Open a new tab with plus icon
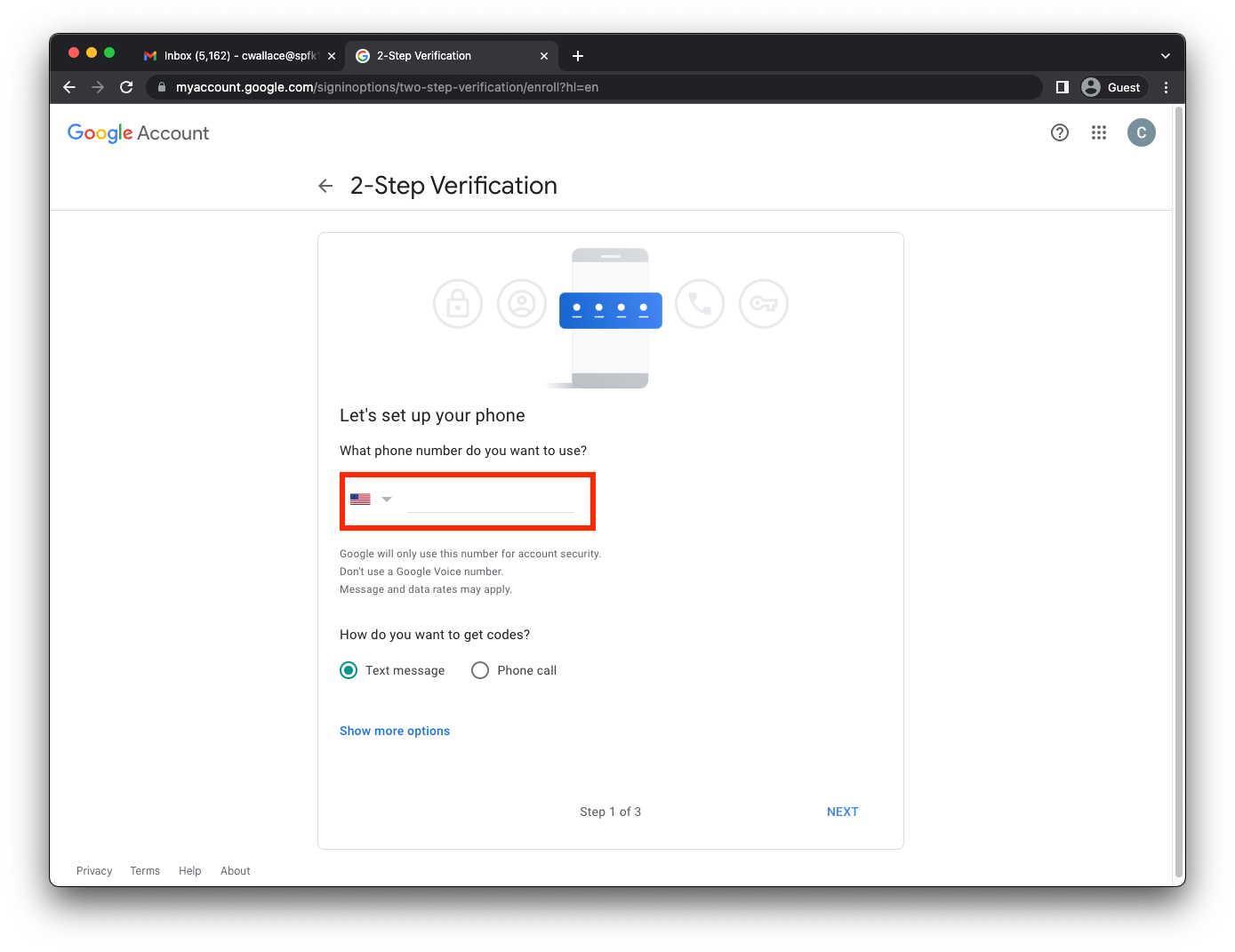This screenshot has height=952, width=1235. [578, 56]
